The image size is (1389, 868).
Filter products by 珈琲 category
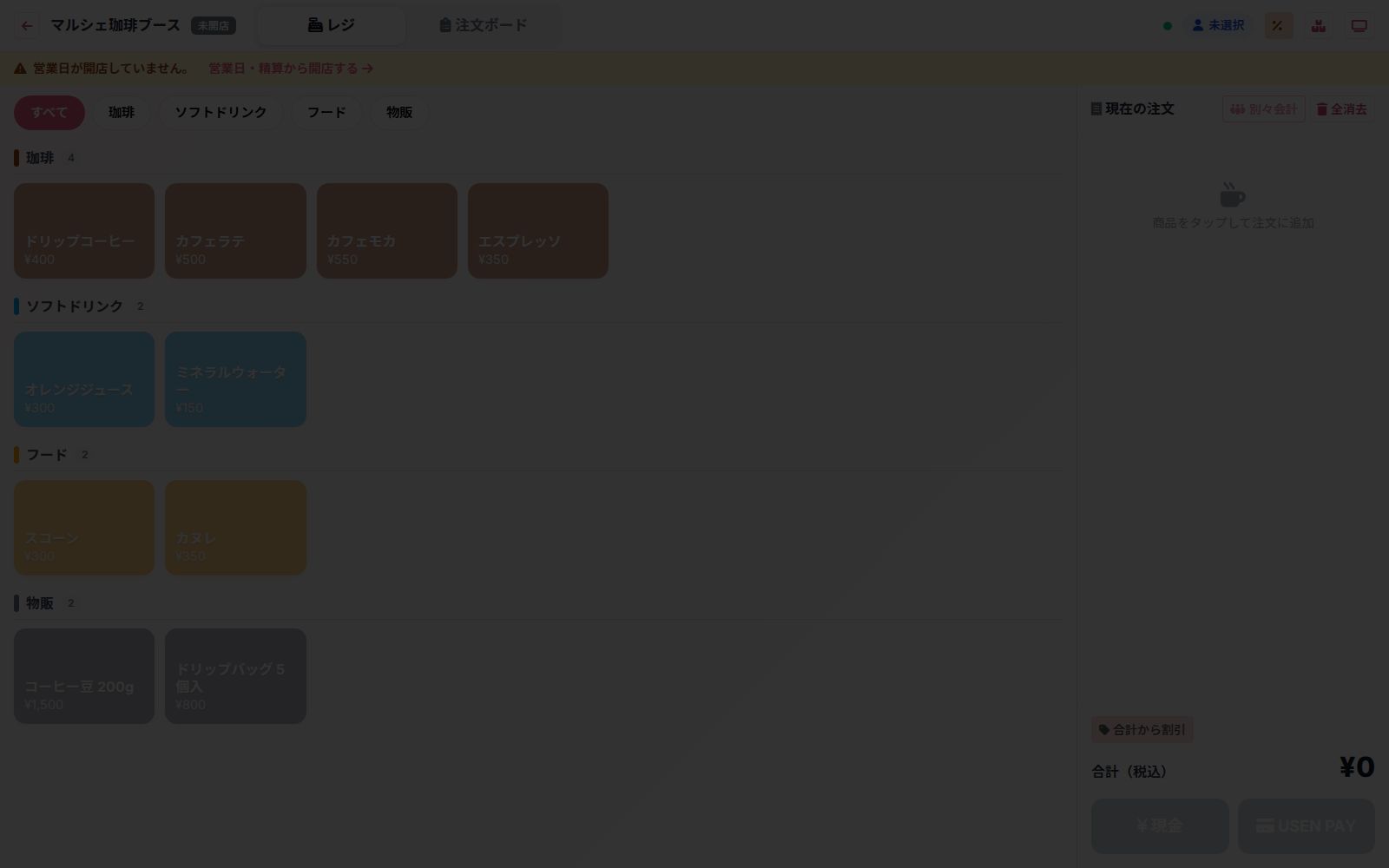[x=122, y=113]
